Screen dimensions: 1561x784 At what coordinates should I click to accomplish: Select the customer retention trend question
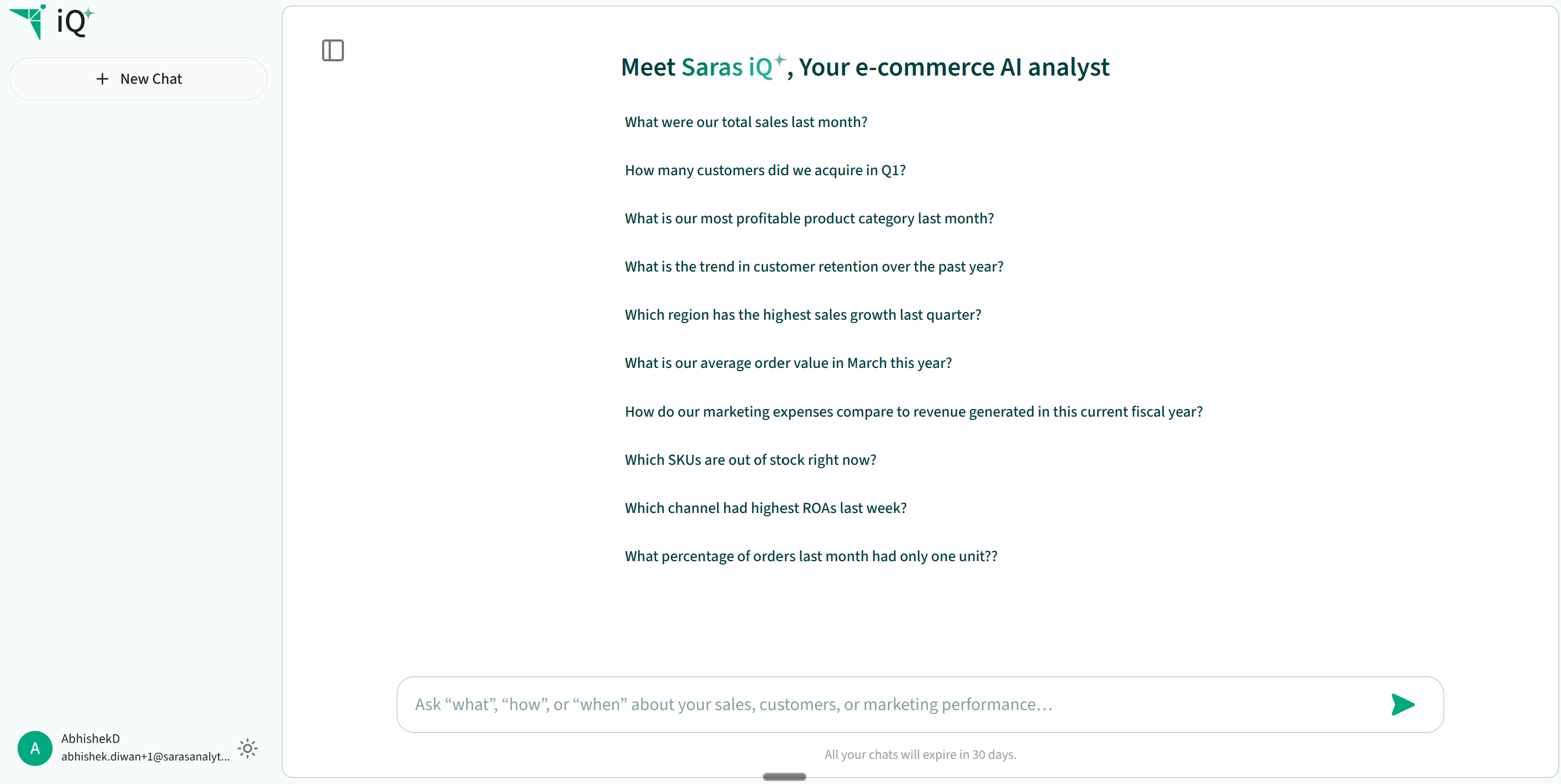click(x=814, y=267)
